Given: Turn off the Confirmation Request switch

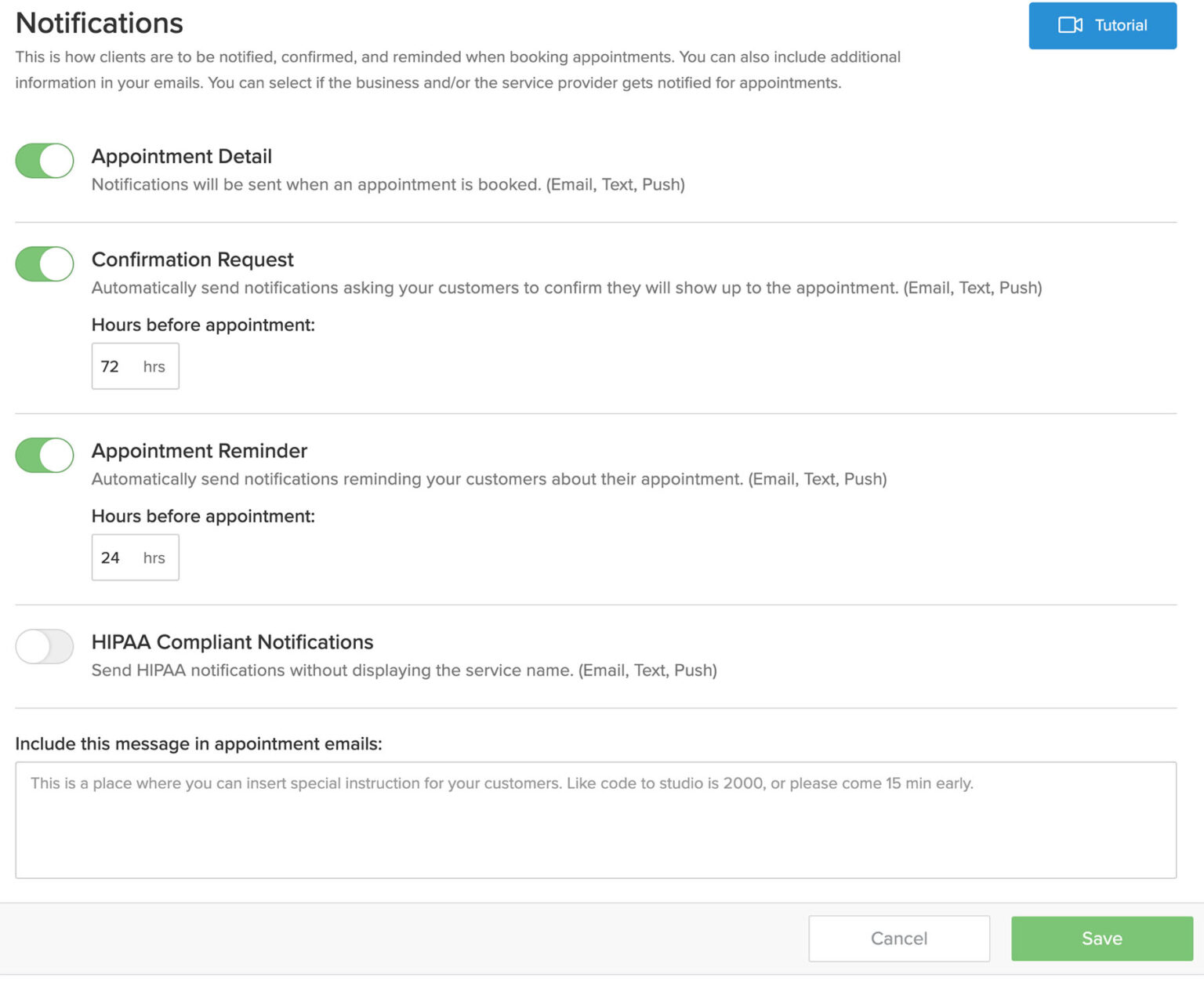Looking at the screenshot, I should [x=45, y=264].
